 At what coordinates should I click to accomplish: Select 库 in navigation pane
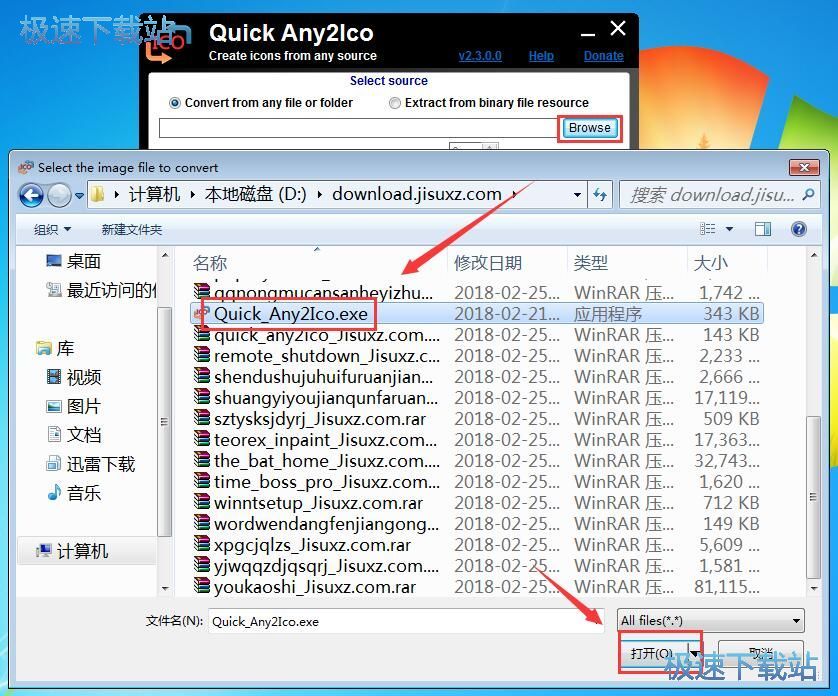point(55,349)
